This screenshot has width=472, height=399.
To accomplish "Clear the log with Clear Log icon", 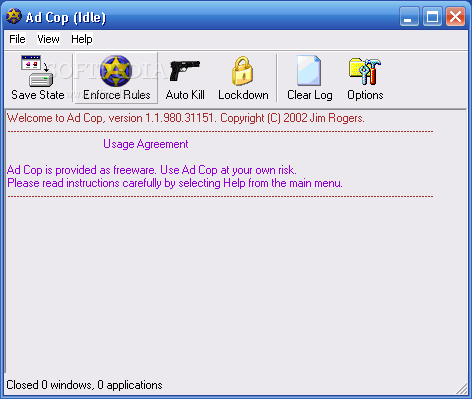I will click(x=309, y=70).
